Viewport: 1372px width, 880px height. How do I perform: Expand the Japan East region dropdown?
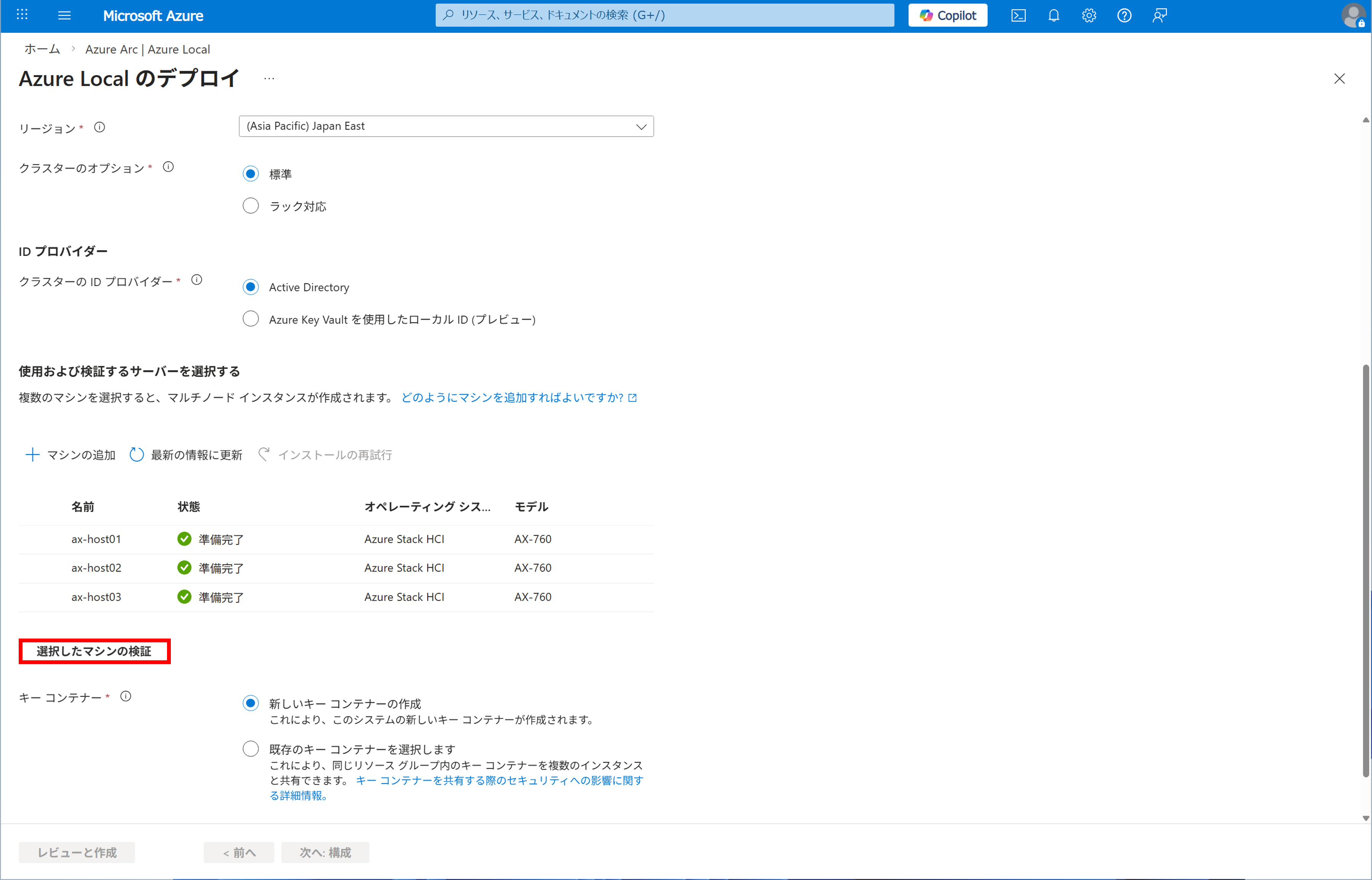[x=446, y=126]
